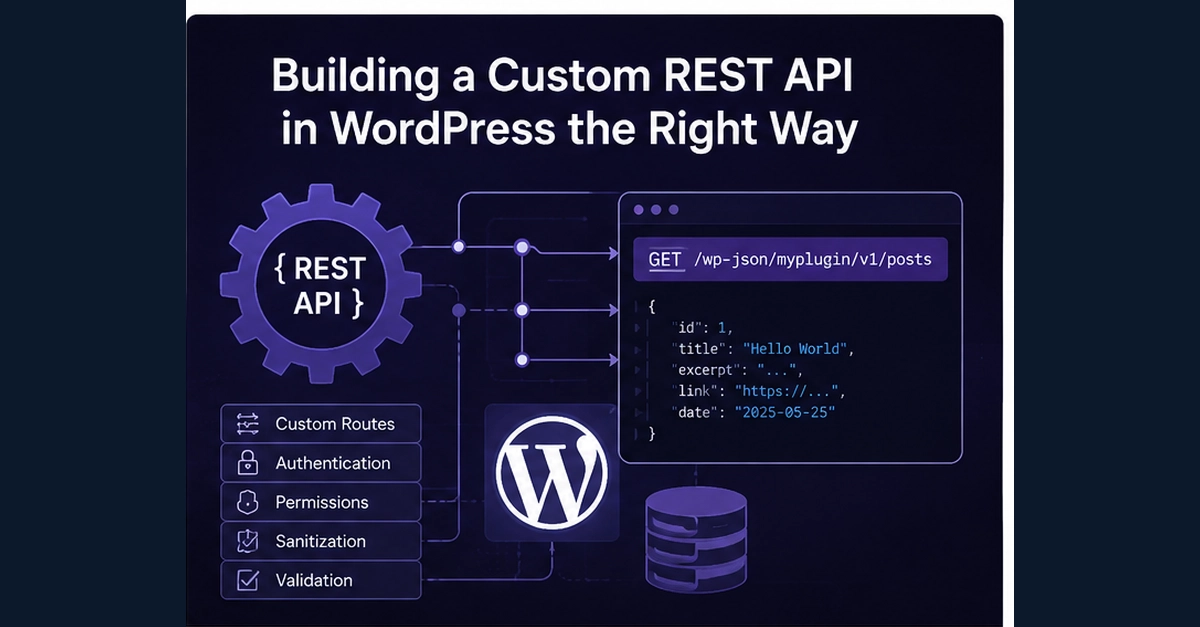Click the REST API gear icon
The height and width of the screenshot is (627, 1200).
pos(322,284)
